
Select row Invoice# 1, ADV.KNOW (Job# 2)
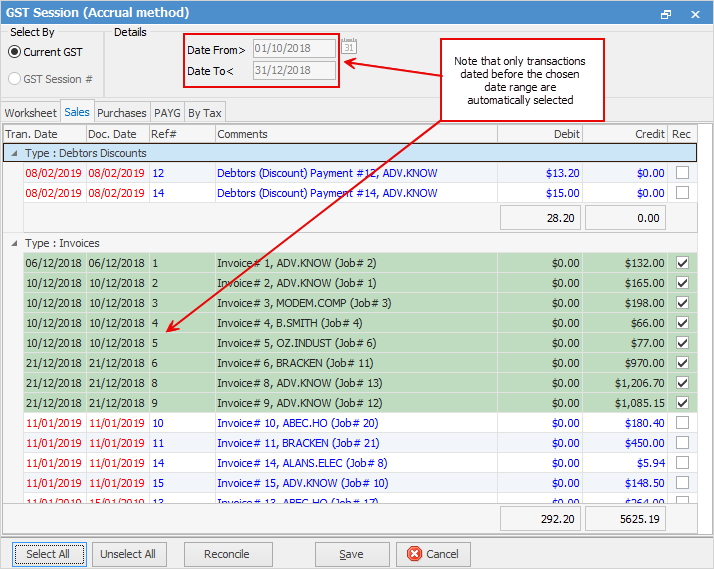360,263
